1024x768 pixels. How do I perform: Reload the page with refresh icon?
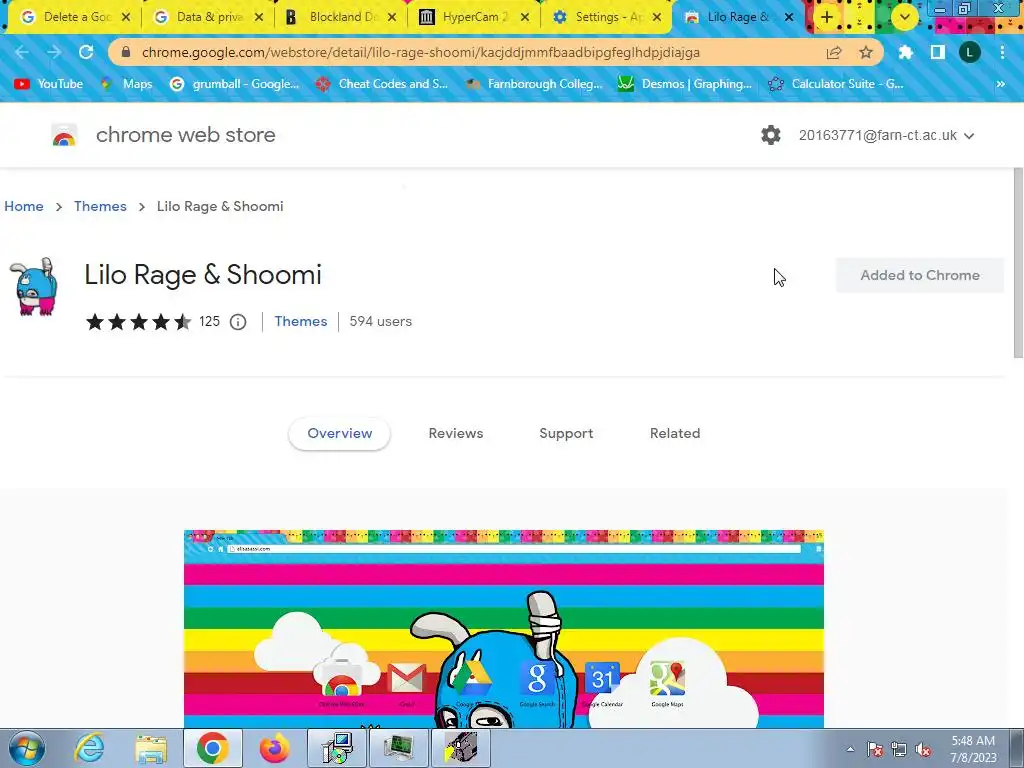click(x=86, y=52)
